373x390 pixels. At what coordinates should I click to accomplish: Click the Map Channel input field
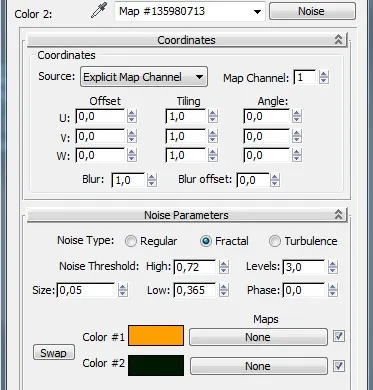point(305,77)
